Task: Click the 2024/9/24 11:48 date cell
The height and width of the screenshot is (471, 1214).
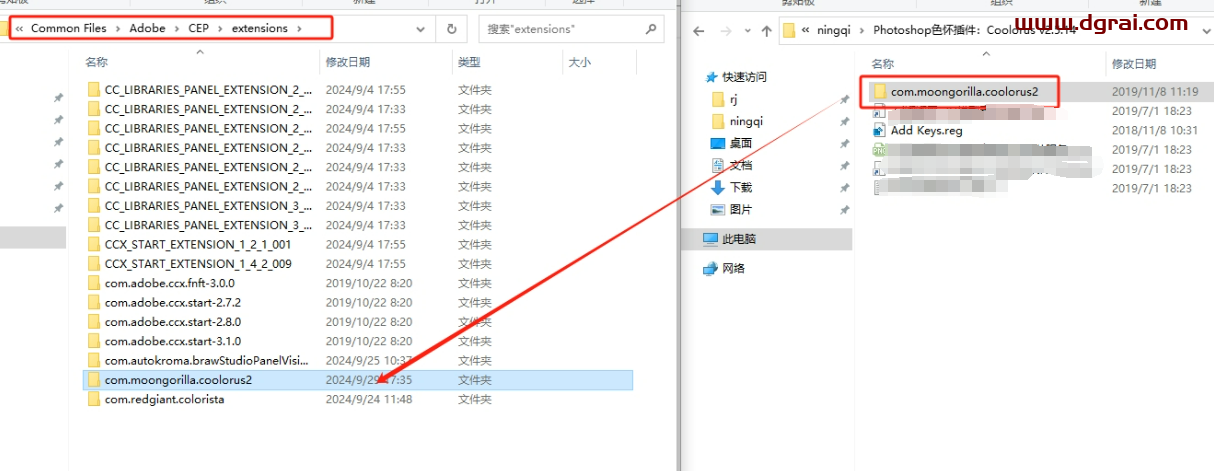Action: click(367, 399)
